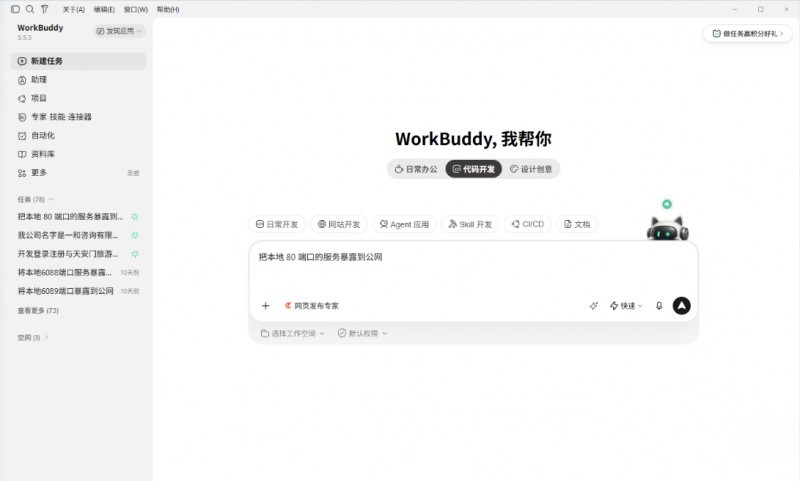This screenshot has height=481, width=800.
Task: Open the 默认权限 dropdown
Action: click(x=363, y=334)
